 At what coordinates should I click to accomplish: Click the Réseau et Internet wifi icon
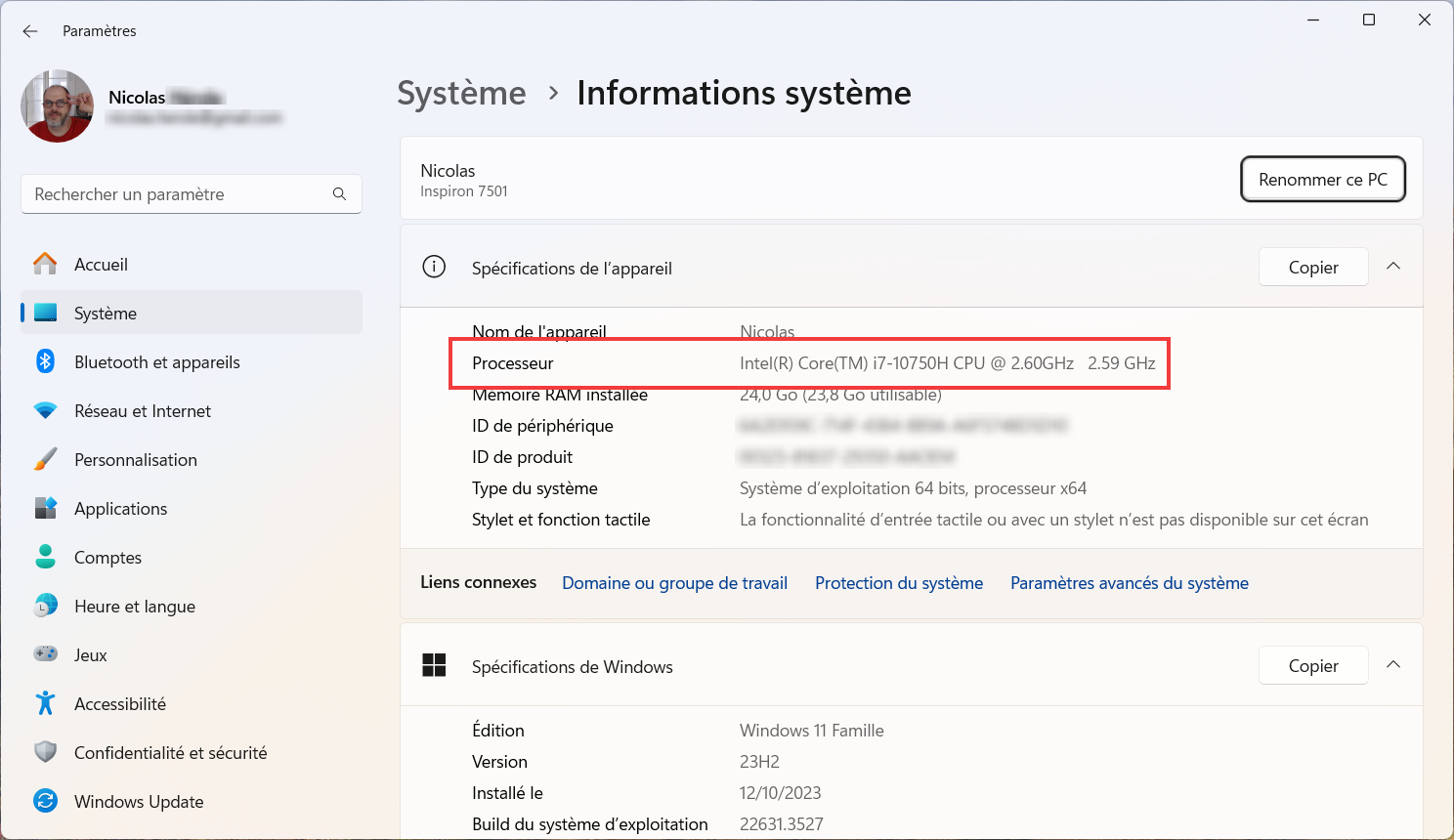(x=45, y=411)
